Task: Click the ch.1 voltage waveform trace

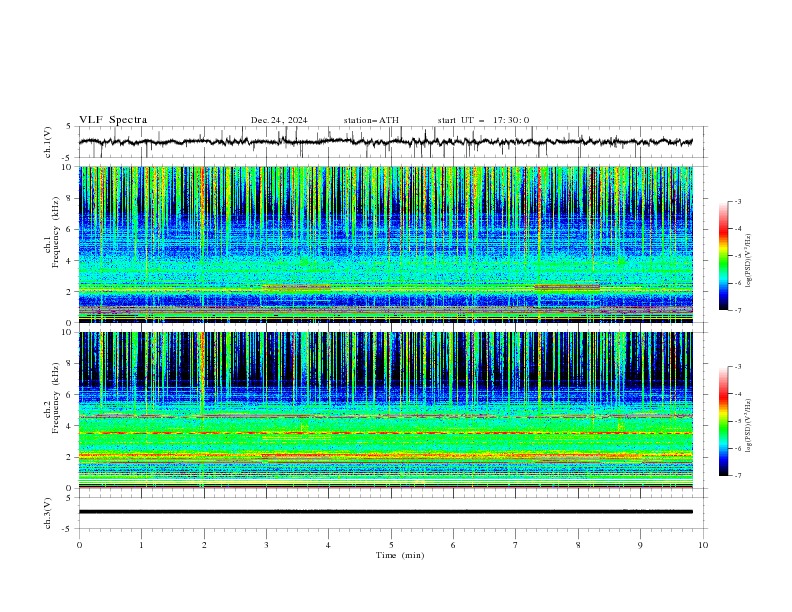Action: click(x=385, y=142)
